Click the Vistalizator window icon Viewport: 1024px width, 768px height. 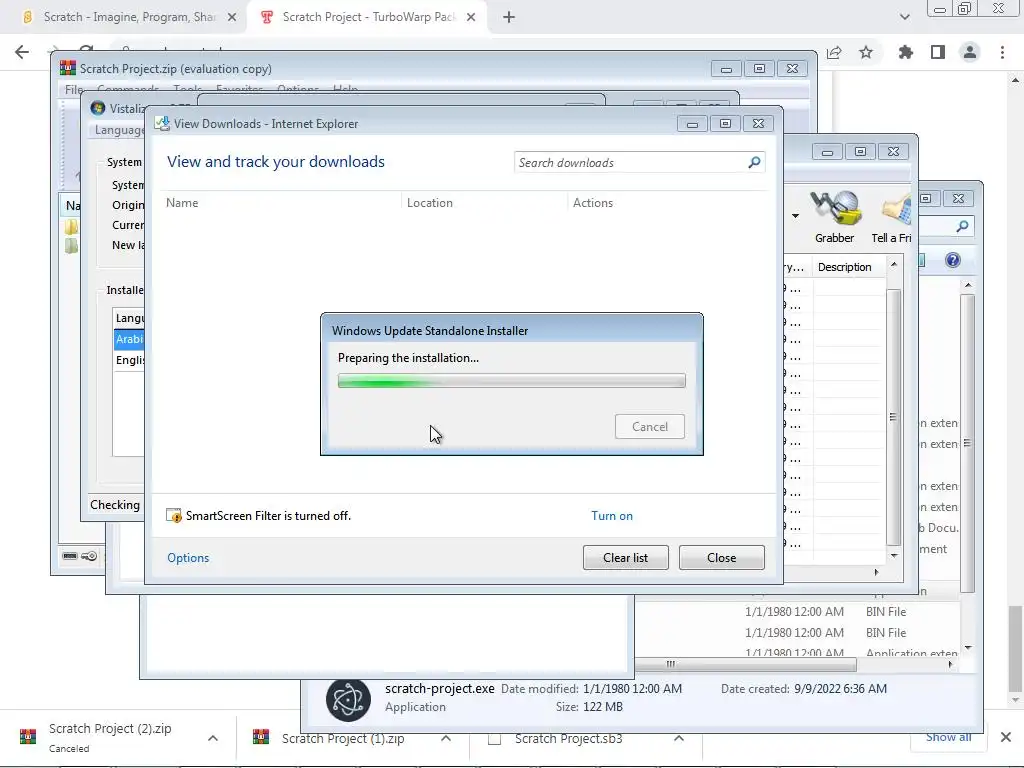pyautogui.click(x=98, y=108)
